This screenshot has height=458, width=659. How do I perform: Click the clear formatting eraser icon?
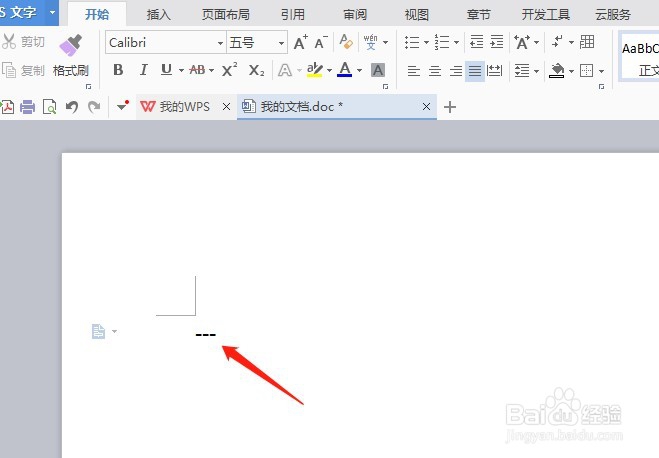coord(346,42)
